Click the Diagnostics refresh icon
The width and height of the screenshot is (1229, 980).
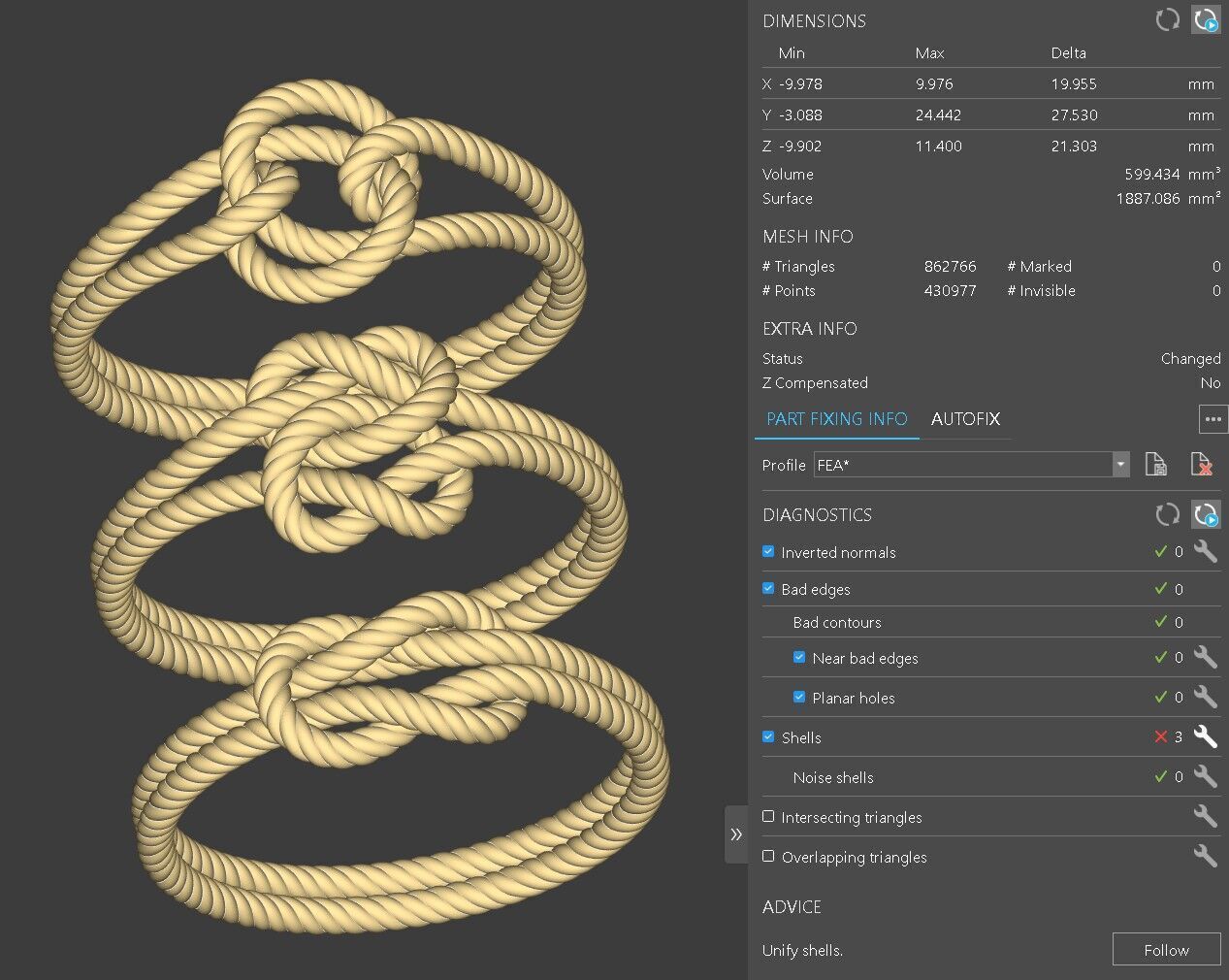point(1167,514)
